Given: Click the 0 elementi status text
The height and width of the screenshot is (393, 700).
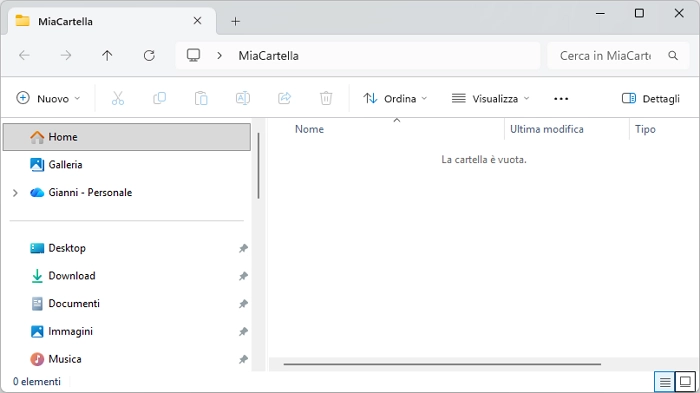Looking at the screenshot, I should (x=37, y=381).
